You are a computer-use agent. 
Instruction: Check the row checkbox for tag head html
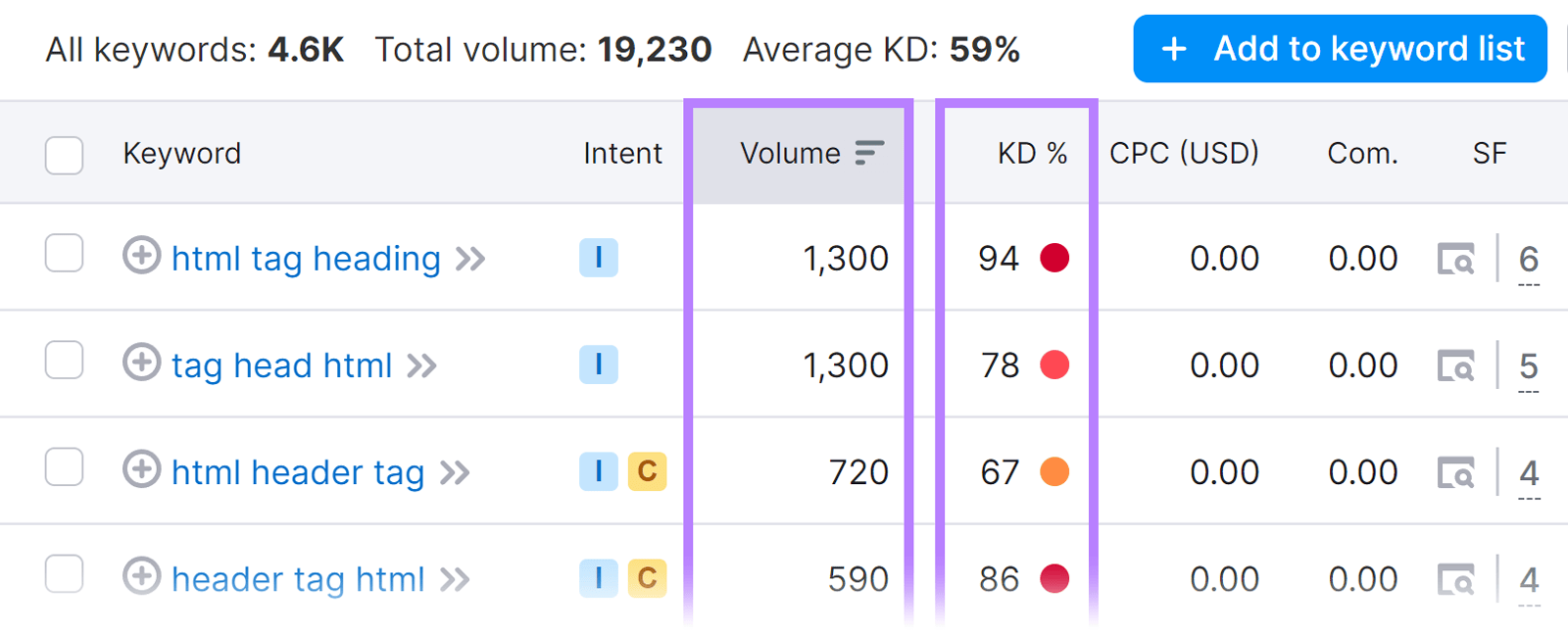click(63, 361)
